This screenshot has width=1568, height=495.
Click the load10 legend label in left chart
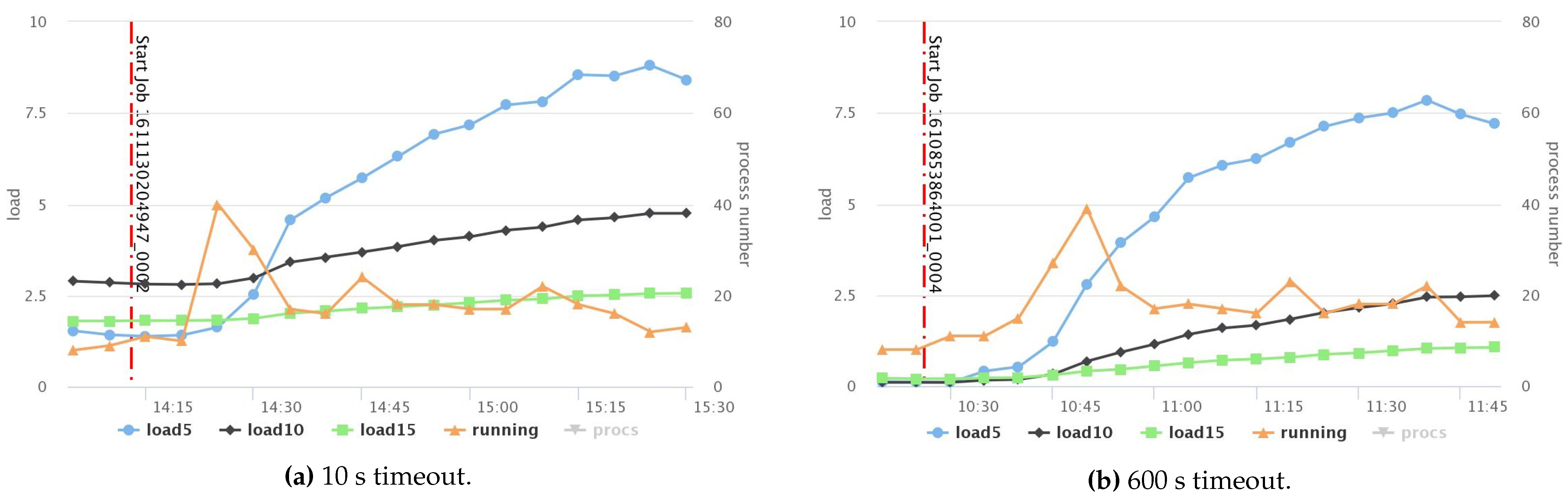[275, 431]
